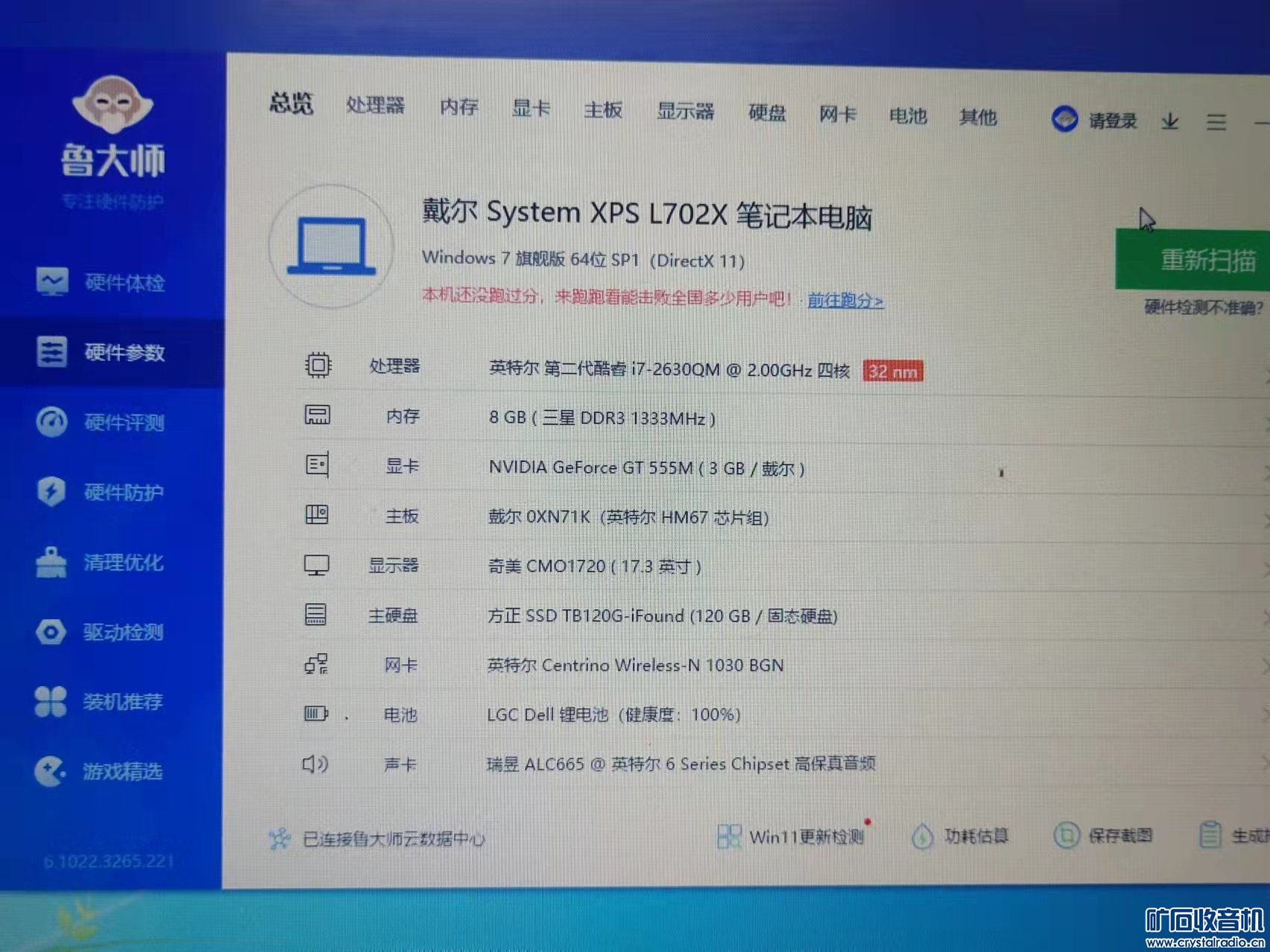
Task: Open 游戏精选 game icon
Action: pyautogui.click(x=50, y=771)
